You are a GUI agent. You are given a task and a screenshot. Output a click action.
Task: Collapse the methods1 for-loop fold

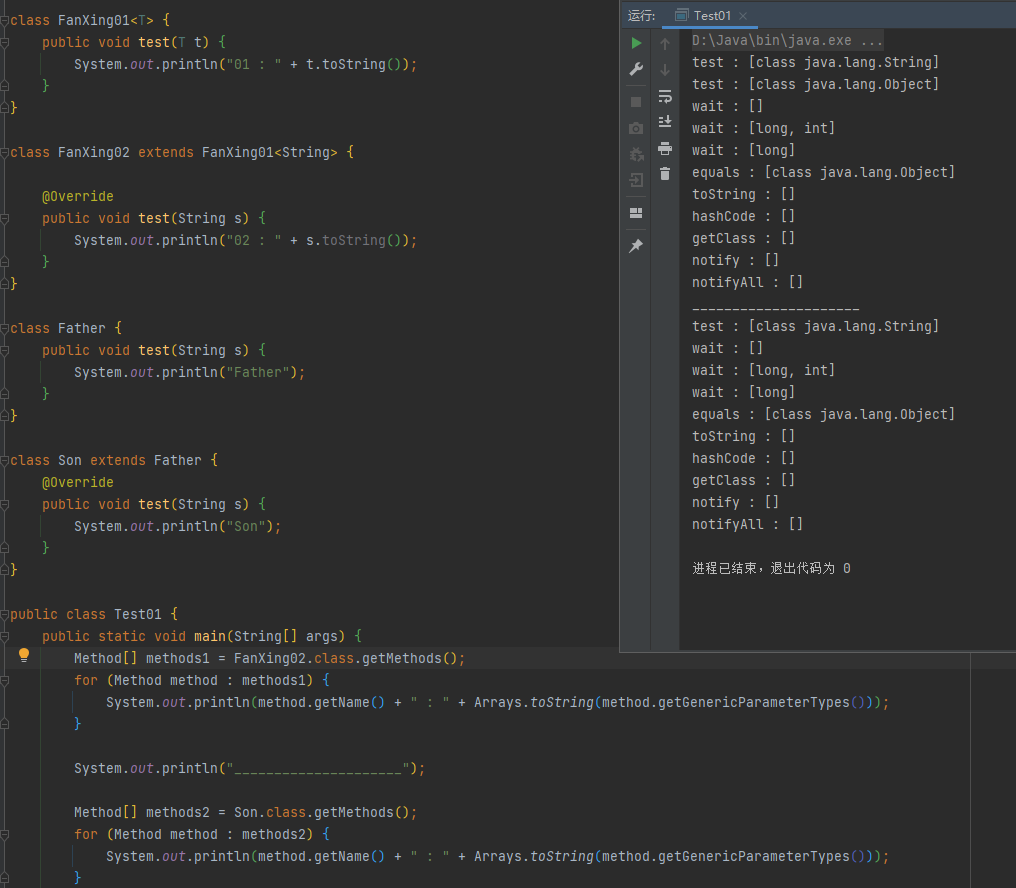point(5,681)
